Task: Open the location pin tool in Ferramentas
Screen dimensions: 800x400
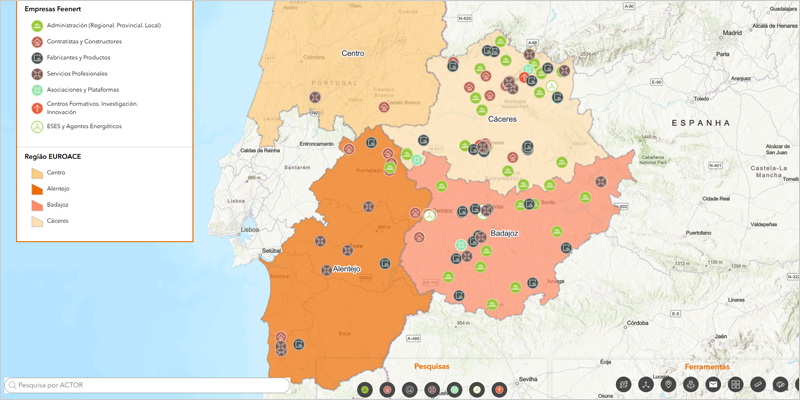Action: (x=668, y=385)
